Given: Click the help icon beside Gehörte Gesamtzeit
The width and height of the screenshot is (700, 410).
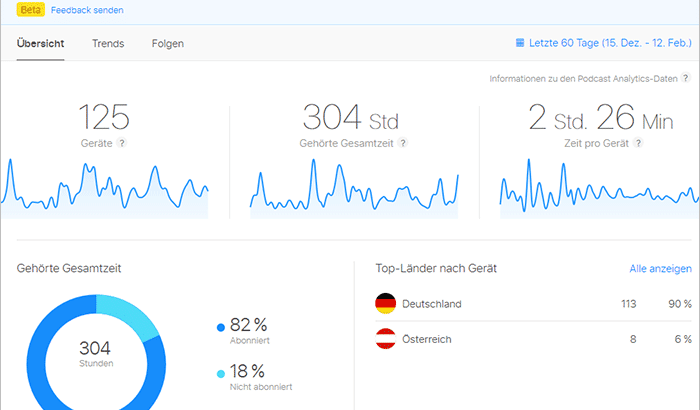Looking at the screenshot, I should tap(403, 143).
